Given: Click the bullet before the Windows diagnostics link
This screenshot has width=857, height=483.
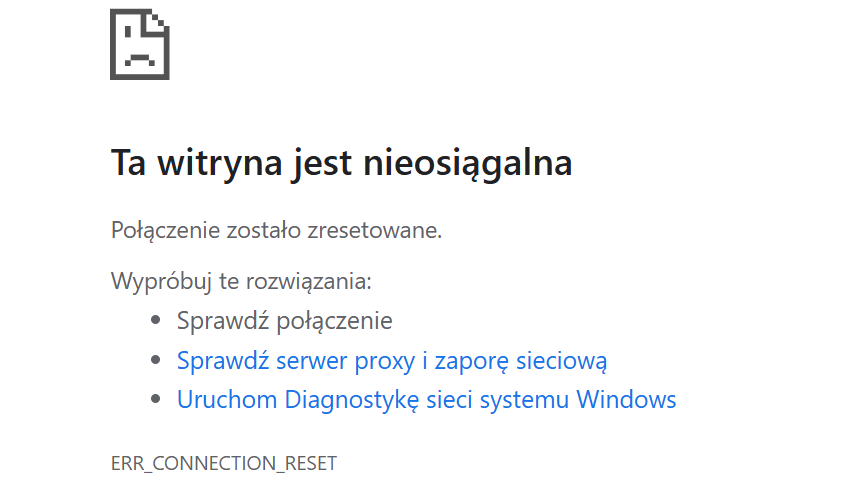Looking at the screenshot, I should click(x=155, y=399).
